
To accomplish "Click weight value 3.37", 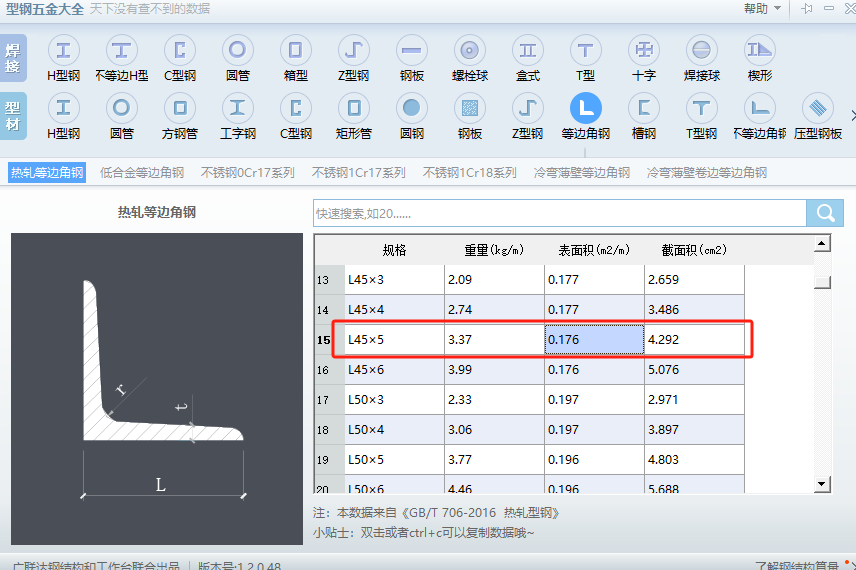I will tap(494, 340).
